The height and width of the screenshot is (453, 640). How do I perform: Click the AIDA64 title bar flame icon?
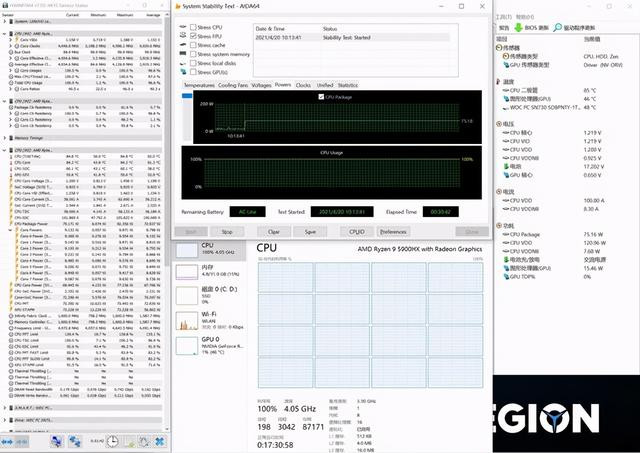pyautogui.click(x=178, y=6)
